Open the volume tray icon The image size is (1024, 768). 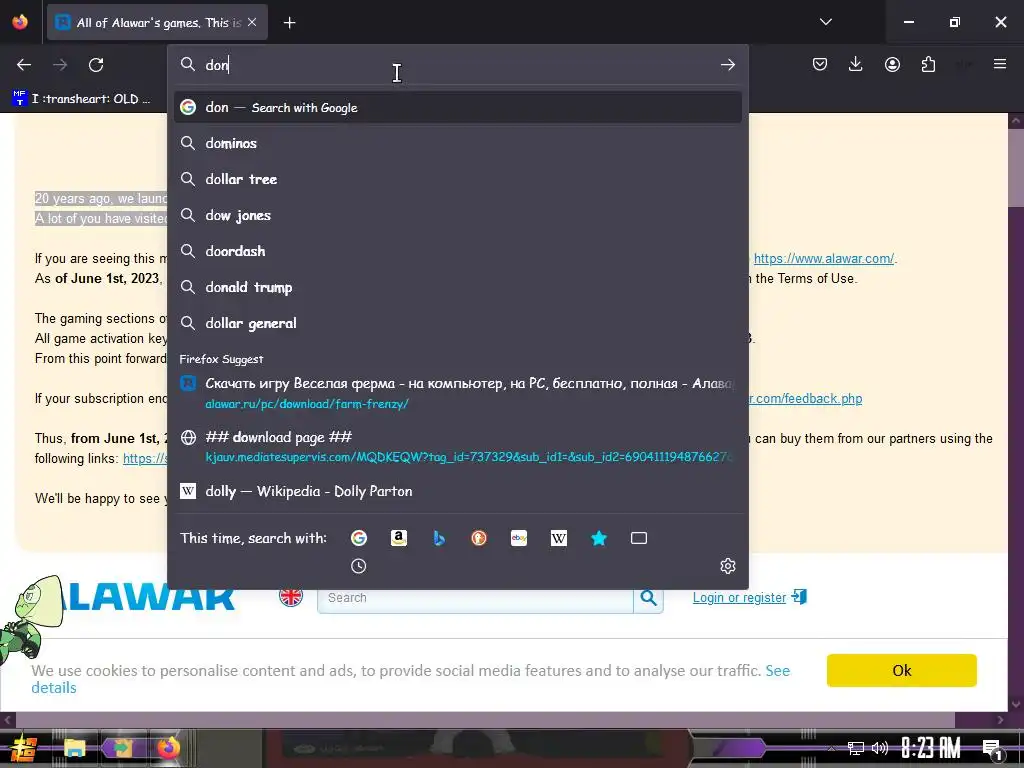(880, 748)
